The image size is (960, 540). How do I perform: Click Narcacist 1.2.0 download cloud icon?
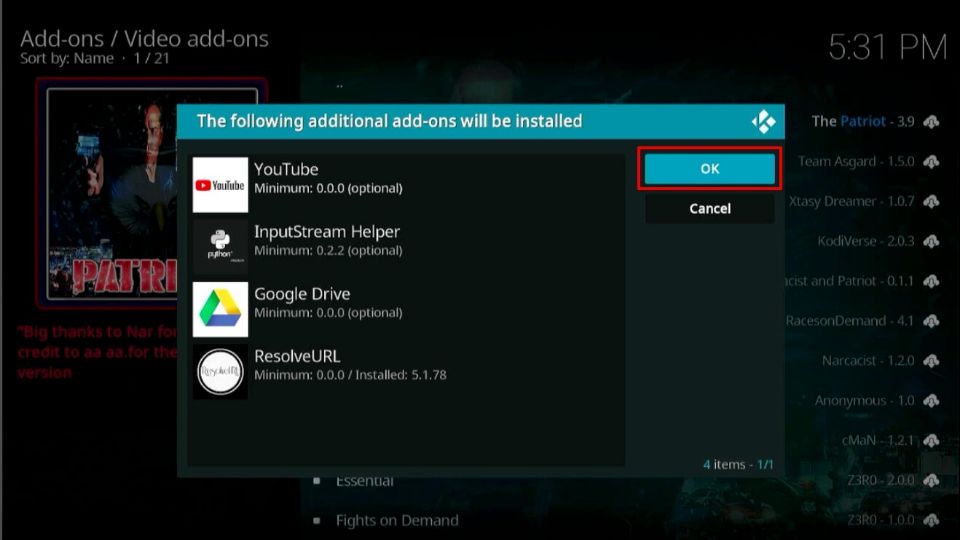click(931, 361)
